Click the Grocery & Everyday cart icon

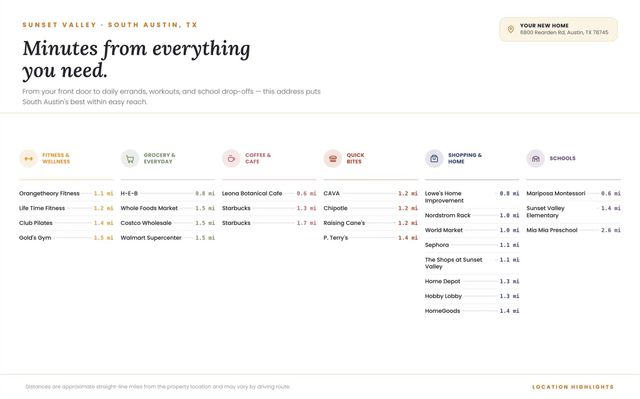[130, 158]
